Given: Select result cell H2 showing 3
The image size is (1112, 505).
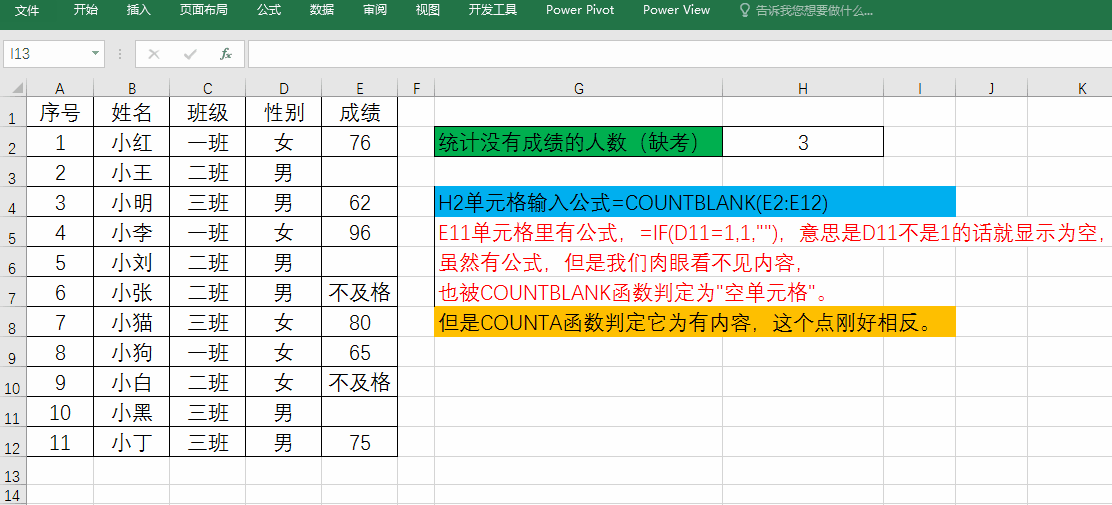Looking at the screenshot, I should (803, 142).
